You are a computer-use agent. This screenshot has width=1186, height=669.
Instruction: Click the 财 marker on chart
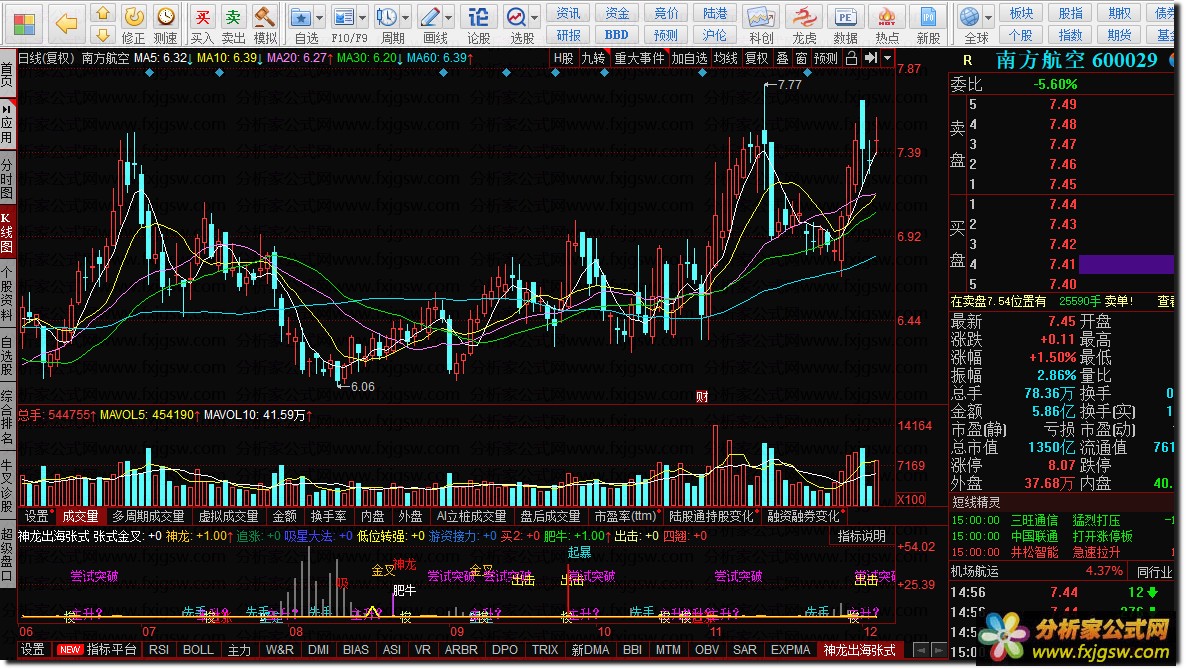click(702, 397)
